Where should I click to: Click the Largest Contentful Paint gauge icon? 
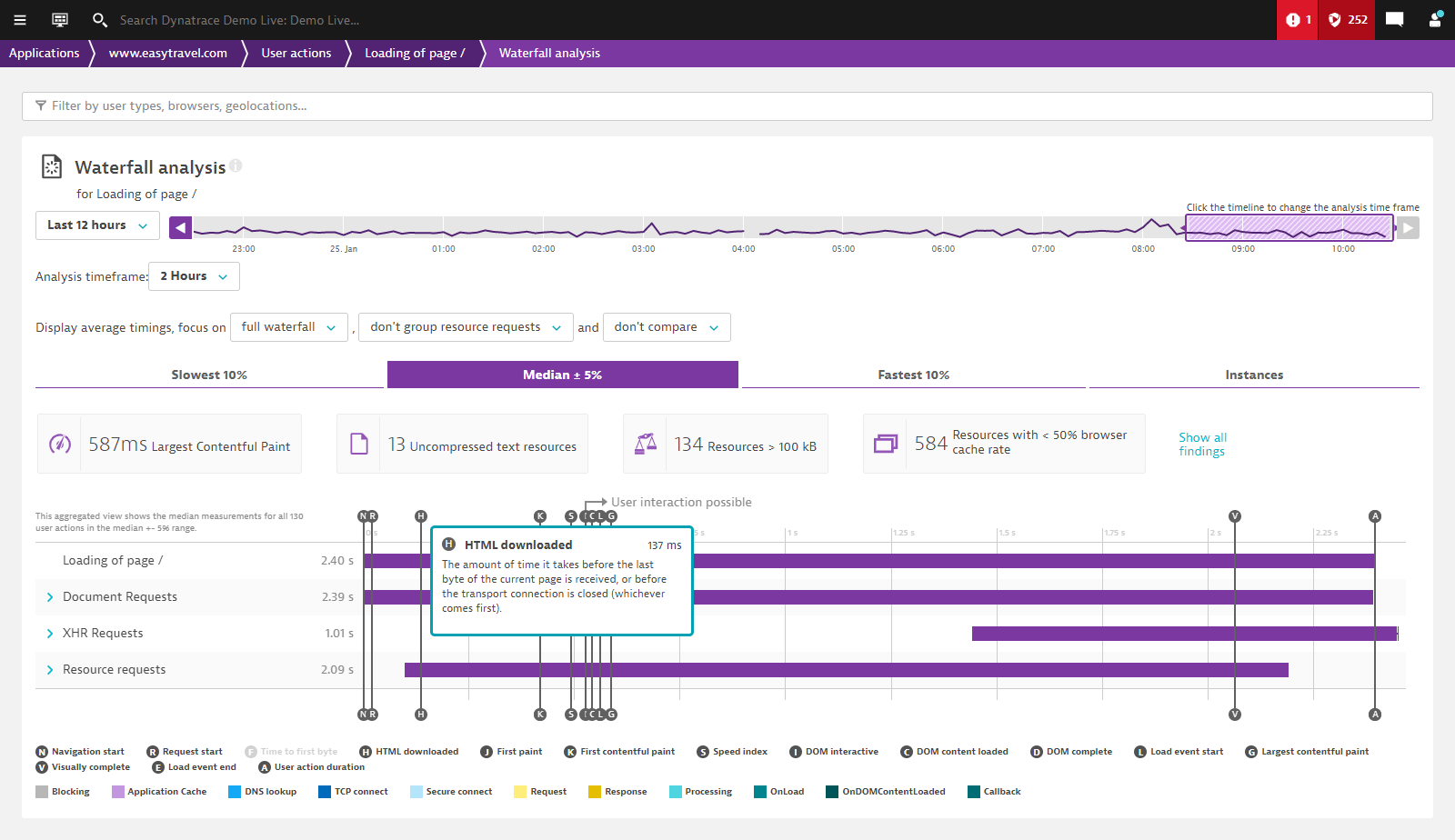pyautogui.click(x=60, y=444)
